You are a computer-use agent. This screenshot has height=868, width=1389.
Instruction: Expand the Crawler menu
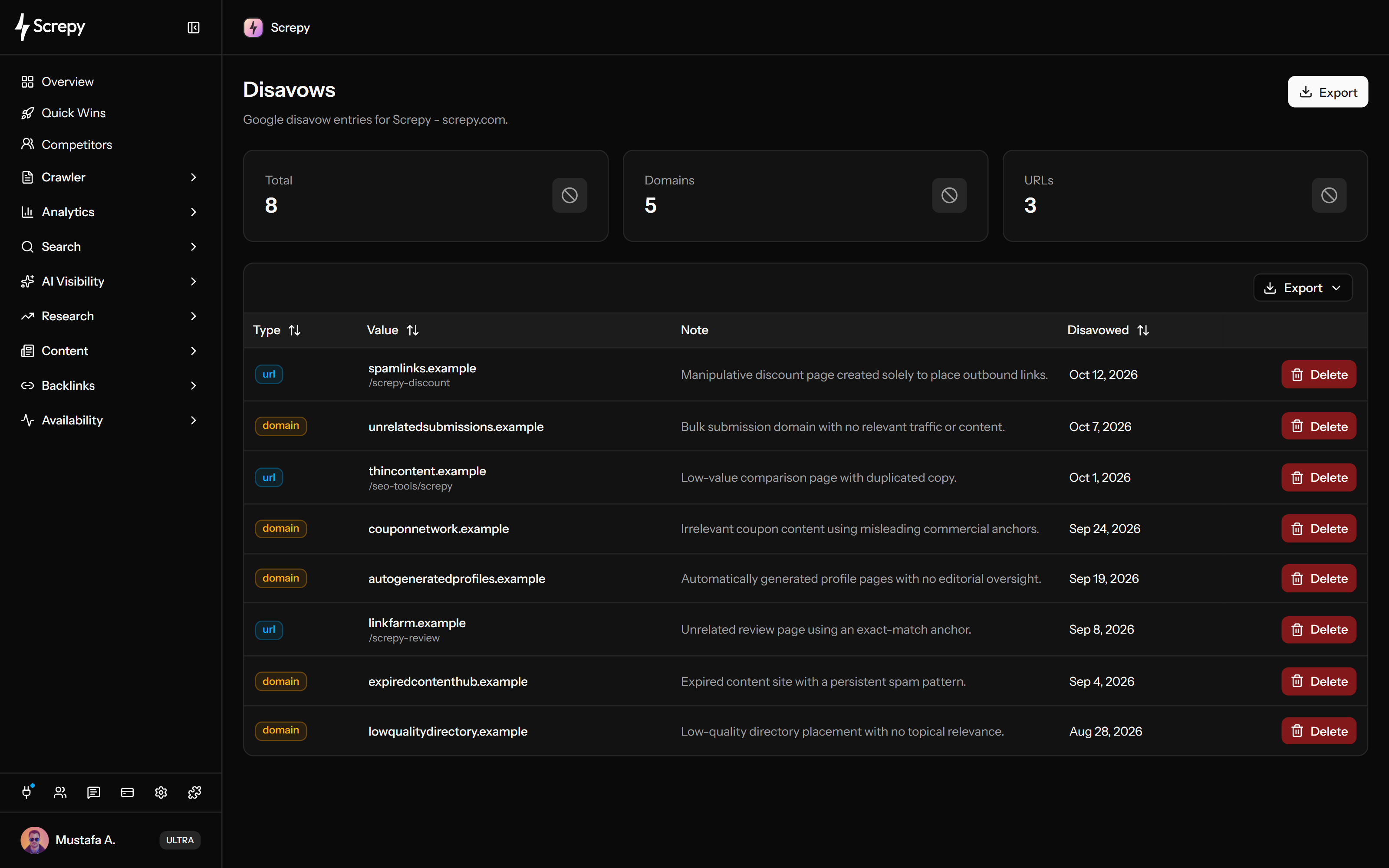(x=110, y=178)
